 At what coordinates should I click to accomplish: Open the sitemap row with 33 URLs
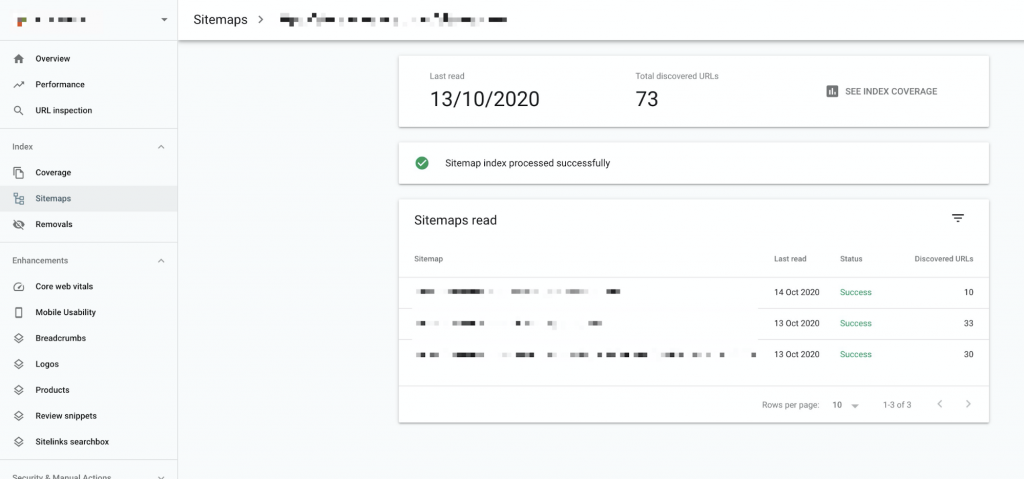(x=694, y=323)
